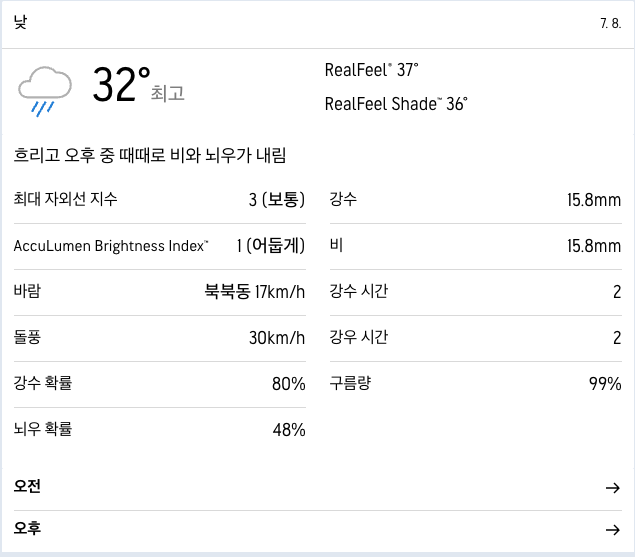Open the 오전 forecast arrow icon
Image resolution: width=635 pixels, height=557 pixels.
(x=613, y=488)
